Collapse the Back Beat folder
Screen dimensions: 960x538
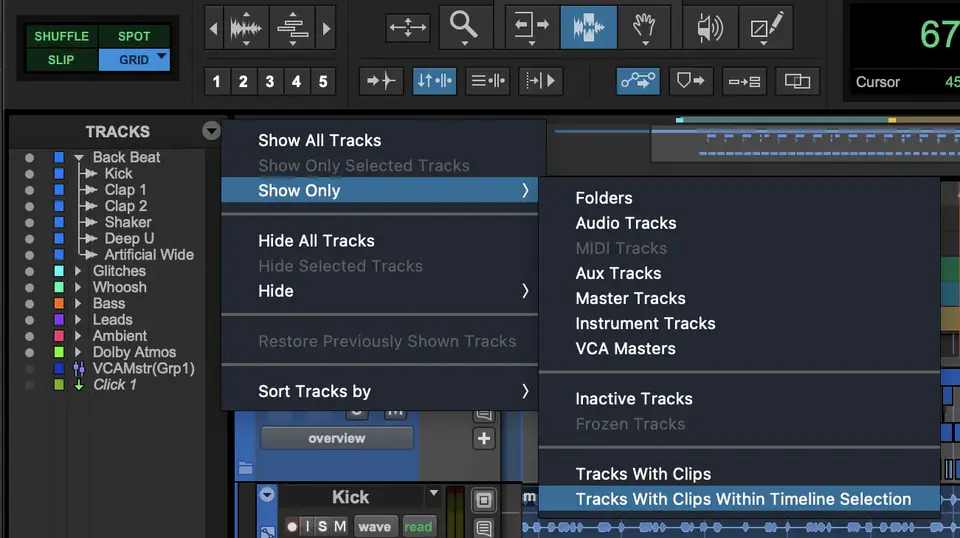click(x=78, y=157)
